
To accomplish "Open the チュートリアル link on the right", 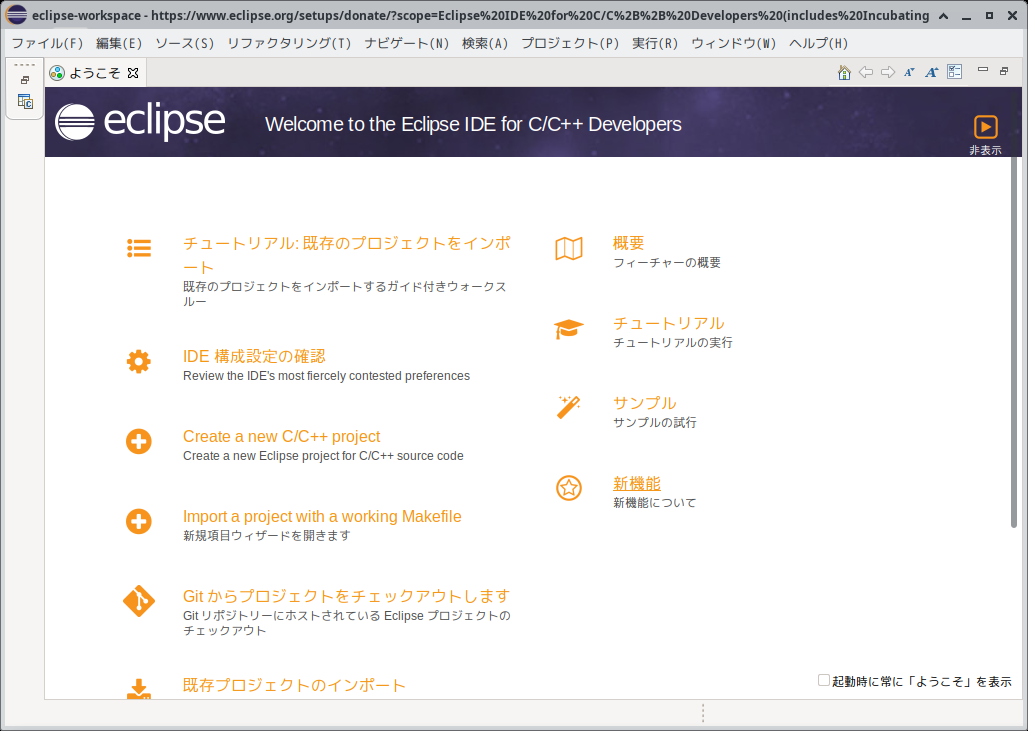I will 668,323.
